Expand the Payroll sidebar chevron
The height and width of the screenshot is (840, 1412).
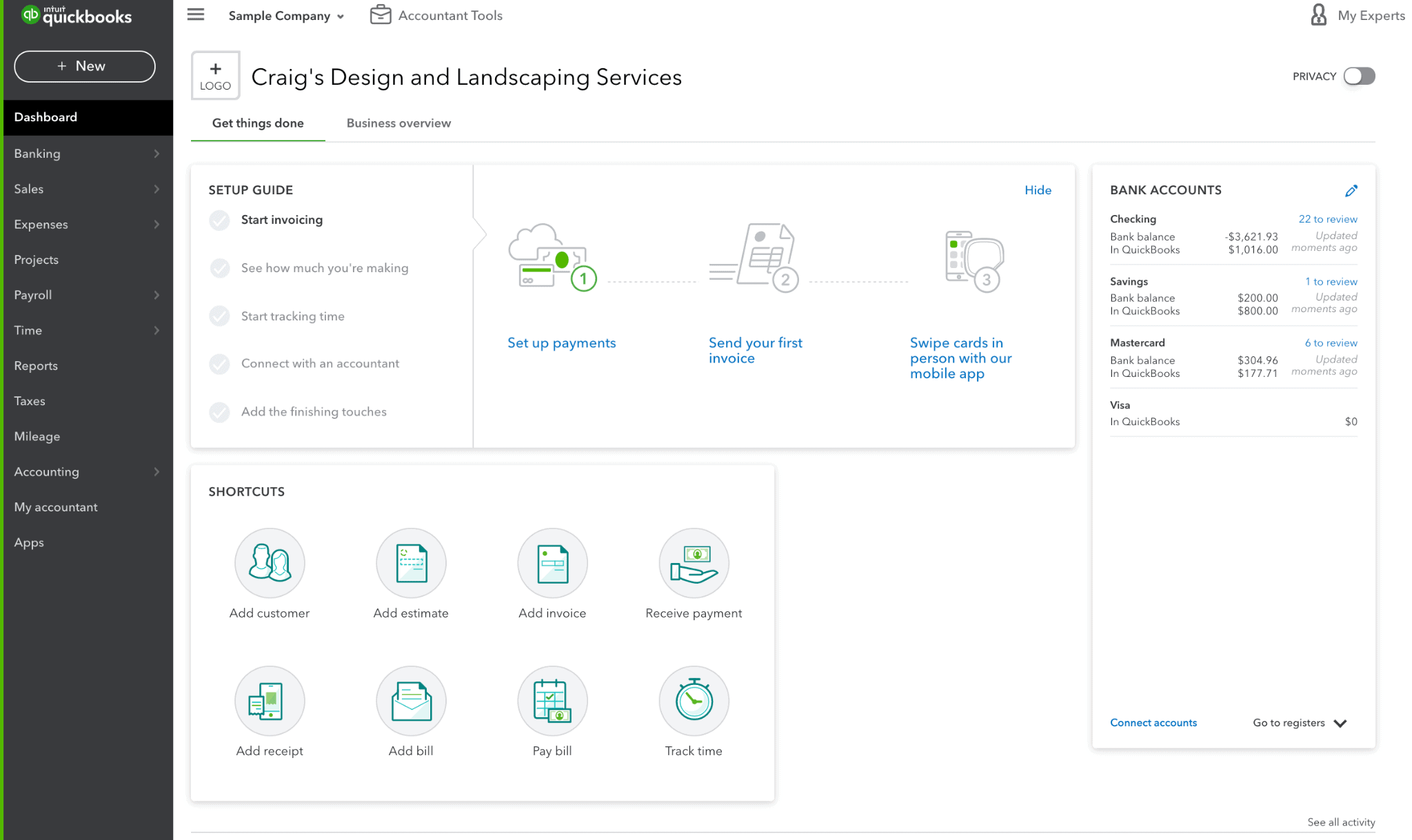157,295
